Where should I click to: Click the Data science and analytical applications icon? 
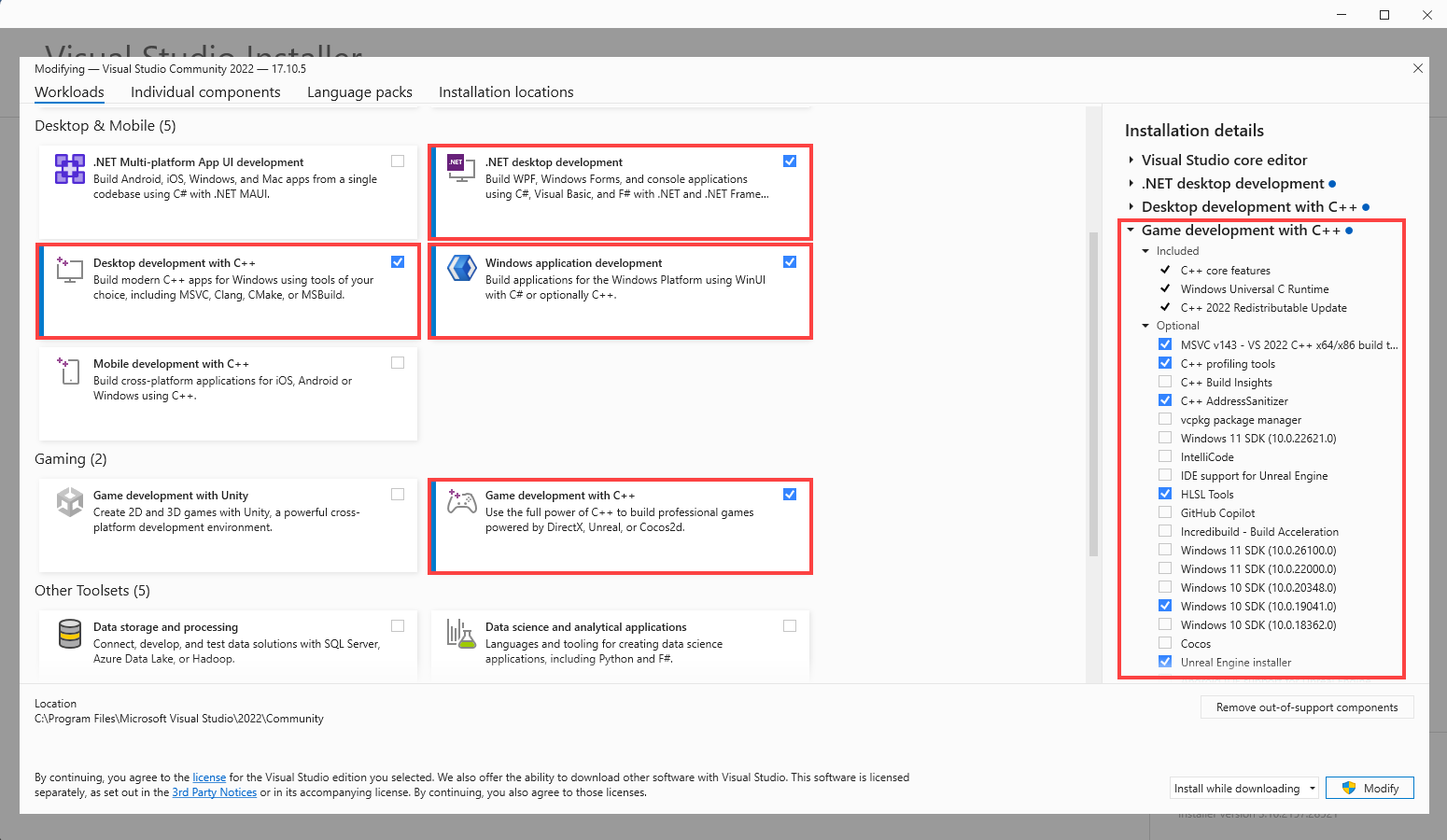(x=461, y=634)
